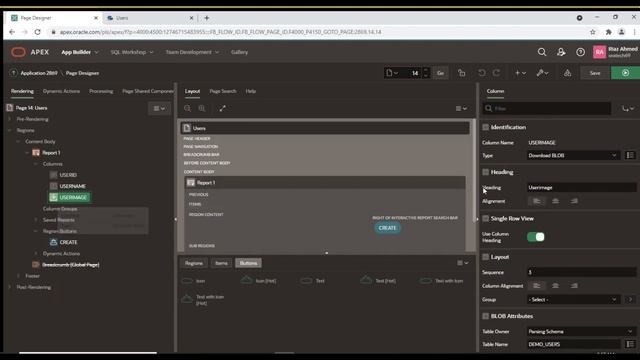The width and height of the screenshot is (640, 360).
Task: Click the zoom in icon in Layout
Action: (202, 108)
